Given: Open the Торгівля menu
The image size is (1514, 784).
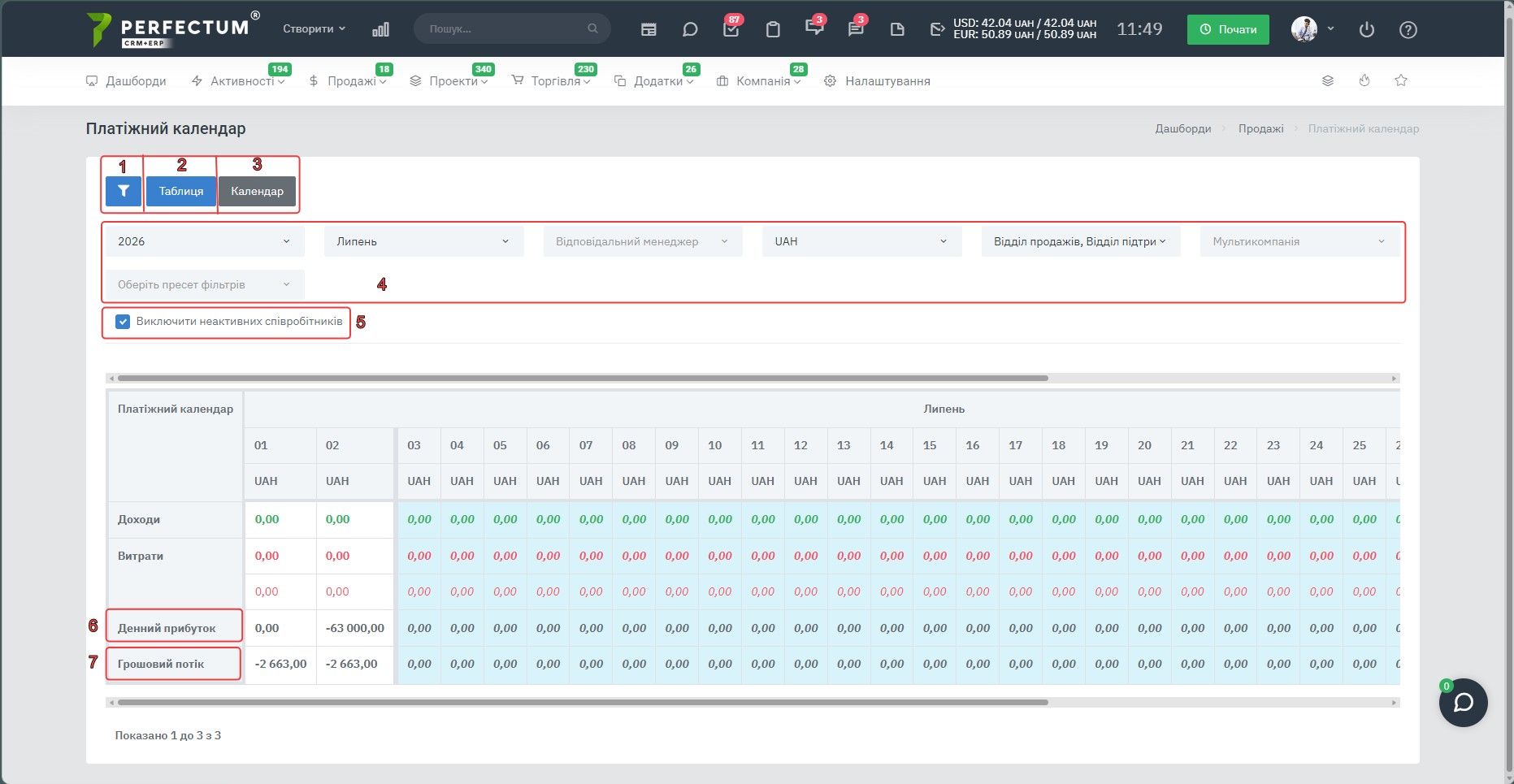Looking at the screenshot, I should point(551,81).
